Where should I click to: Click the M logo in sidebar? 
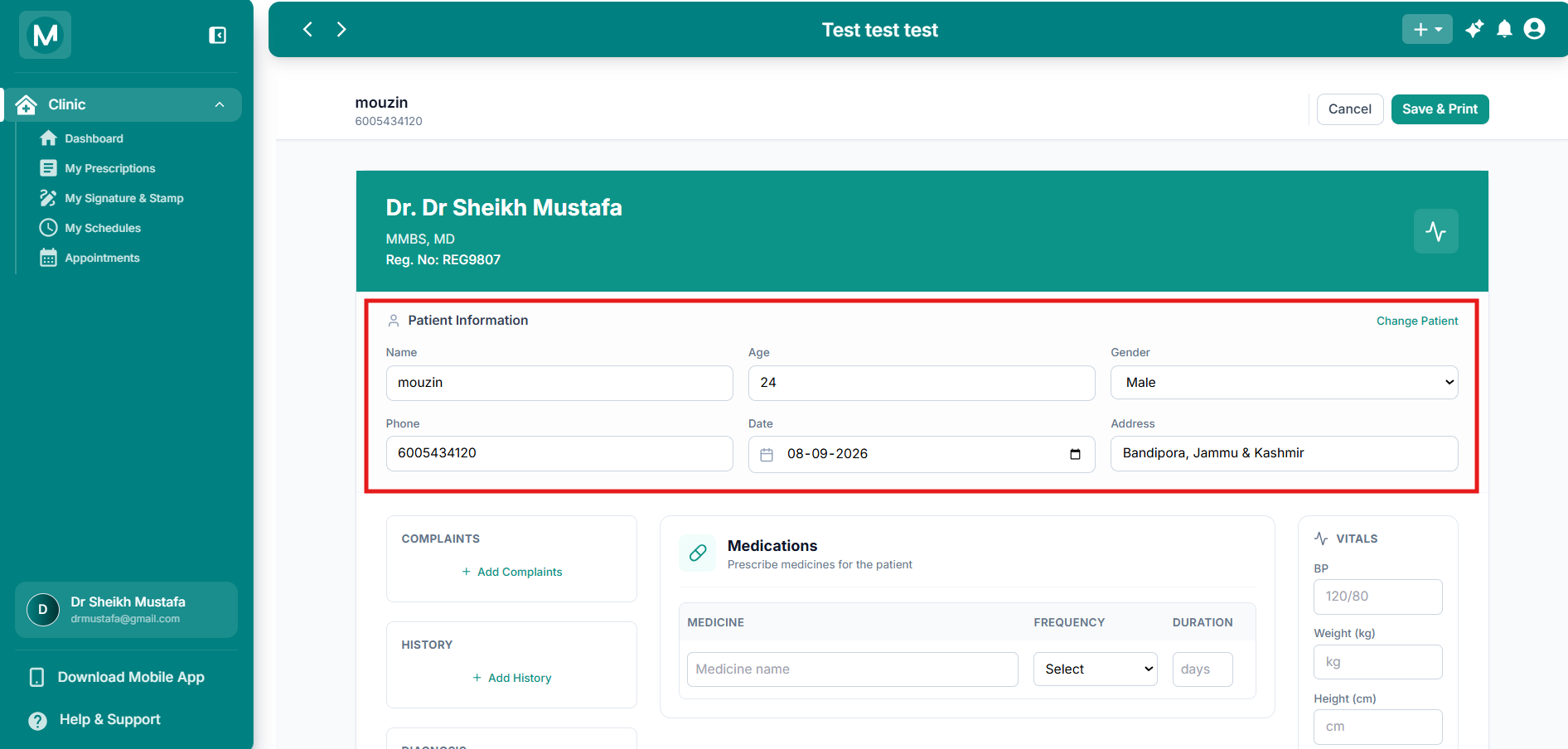[46, 35]
